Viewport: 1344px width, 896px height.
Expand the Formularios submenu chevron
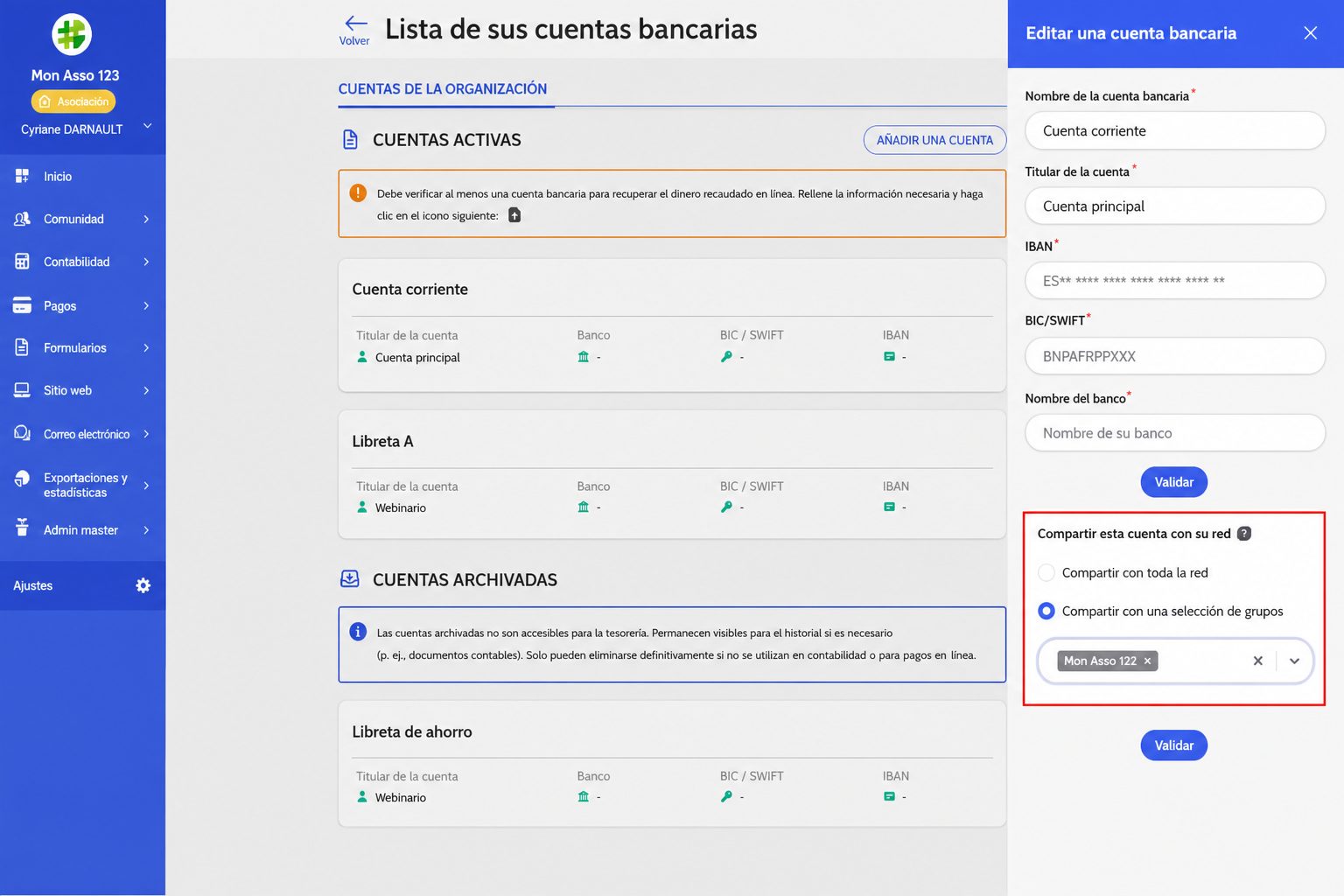point(146,347)
